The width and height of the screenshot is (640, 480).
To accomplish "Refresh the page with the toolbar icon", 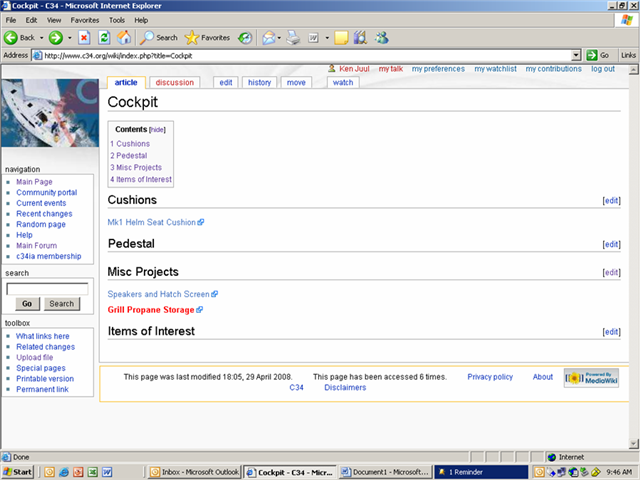I will 104,37.
